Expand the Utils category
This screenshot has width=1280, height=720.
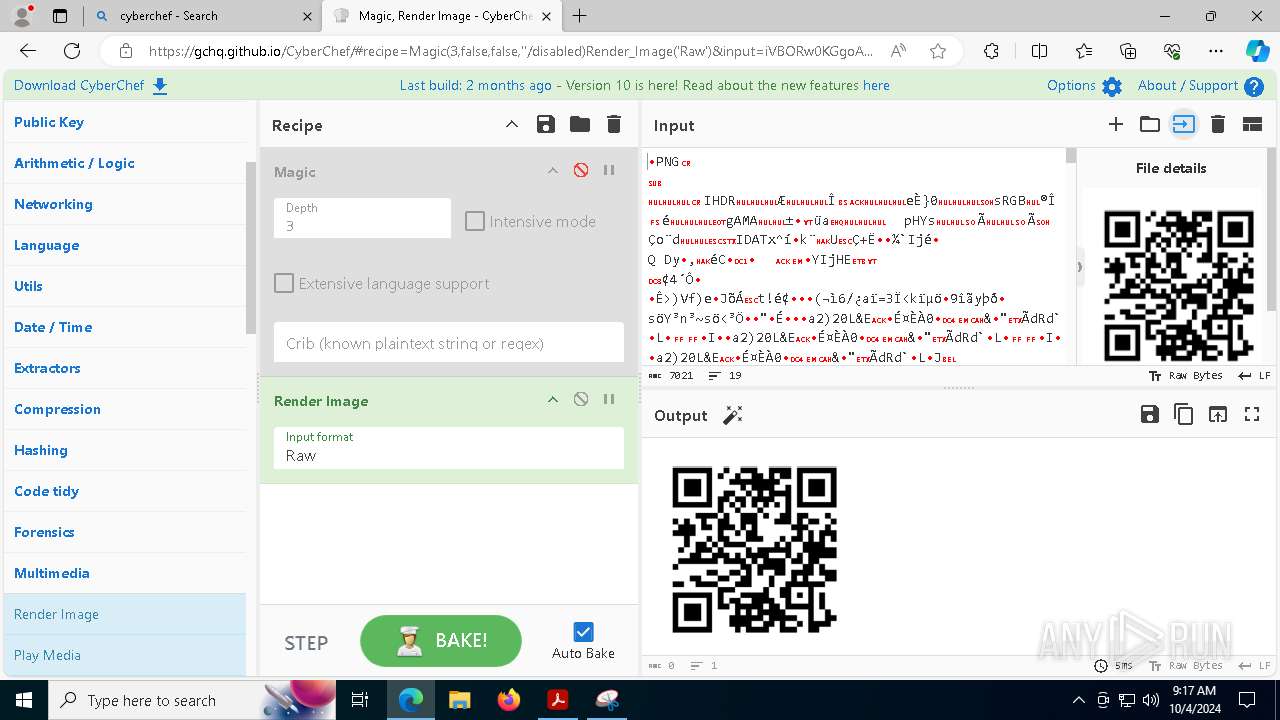(125, 286)
